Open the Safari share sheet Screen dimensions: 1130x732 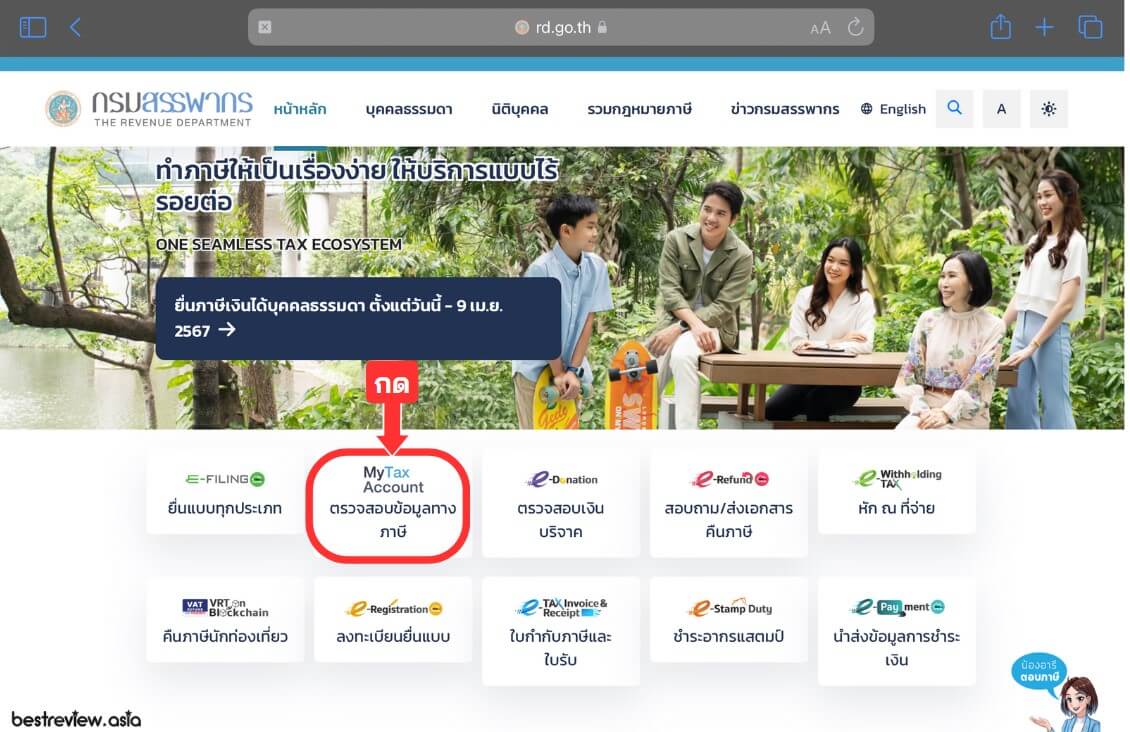tap(1000, 27)
